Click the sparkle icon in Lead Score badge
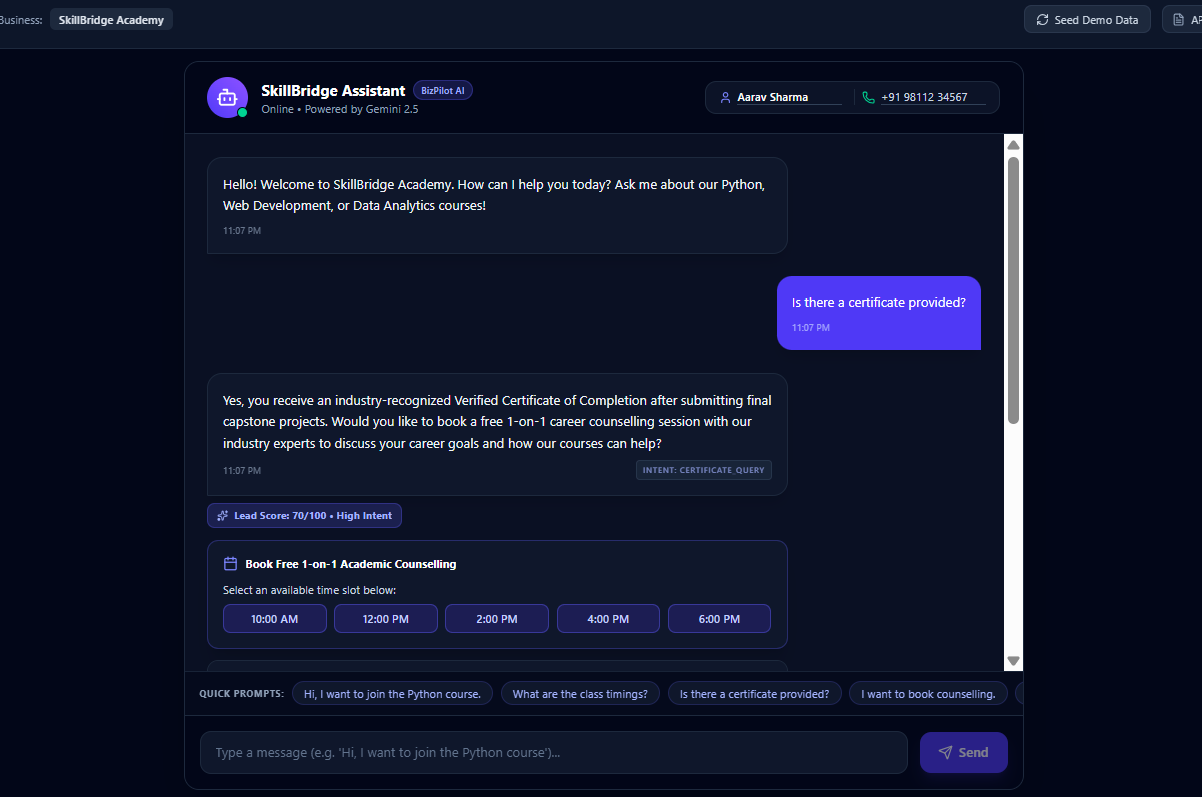Image resolution: width=1202 pixels, height=797 pixels. [x=223, y=516]
